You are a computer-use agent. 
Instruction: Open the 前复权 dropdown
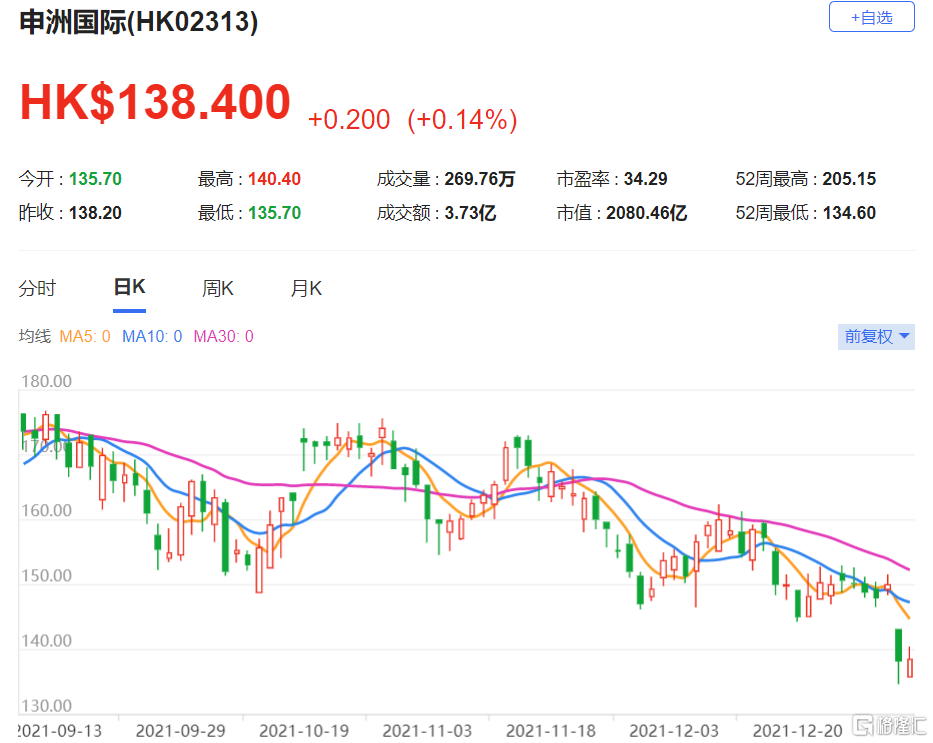[x=876, y=337]
